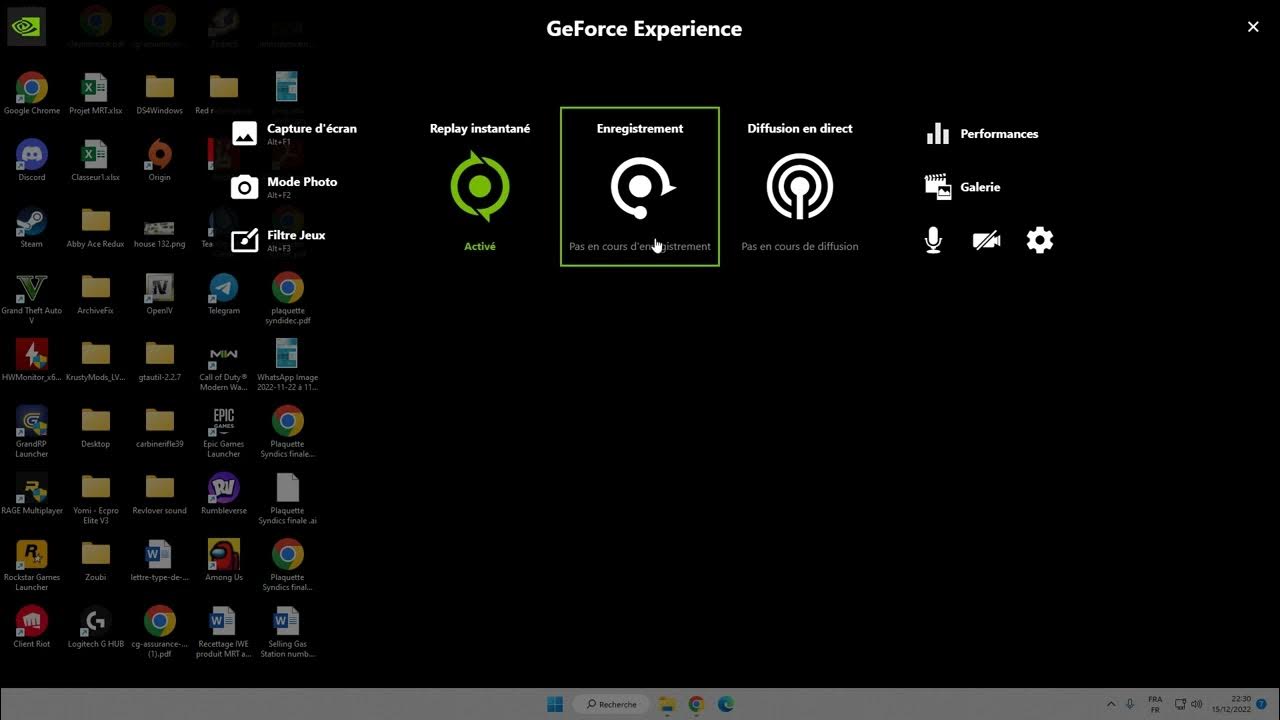Image resolution: width=1280 pixels, height=720 pixels.
Task: Select Discord desktop icon
Action: [32, 160]
